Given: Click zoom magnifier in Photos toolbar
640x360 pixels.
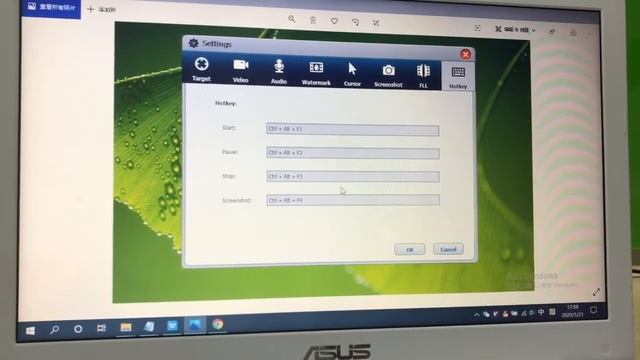Looking at the screenshot, I should pyautogui.click(x=291, y=19).
